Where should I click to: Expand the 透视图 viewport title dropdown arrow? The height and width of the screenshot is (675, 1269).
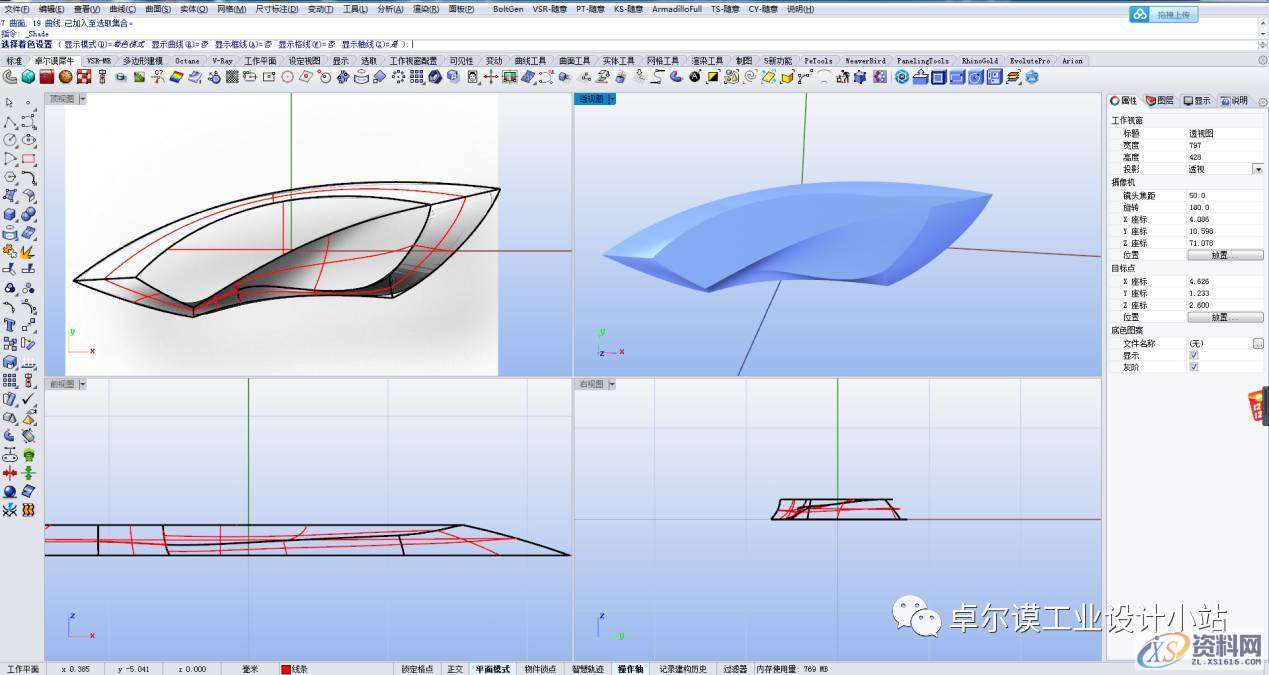click(x=612, y=99)
